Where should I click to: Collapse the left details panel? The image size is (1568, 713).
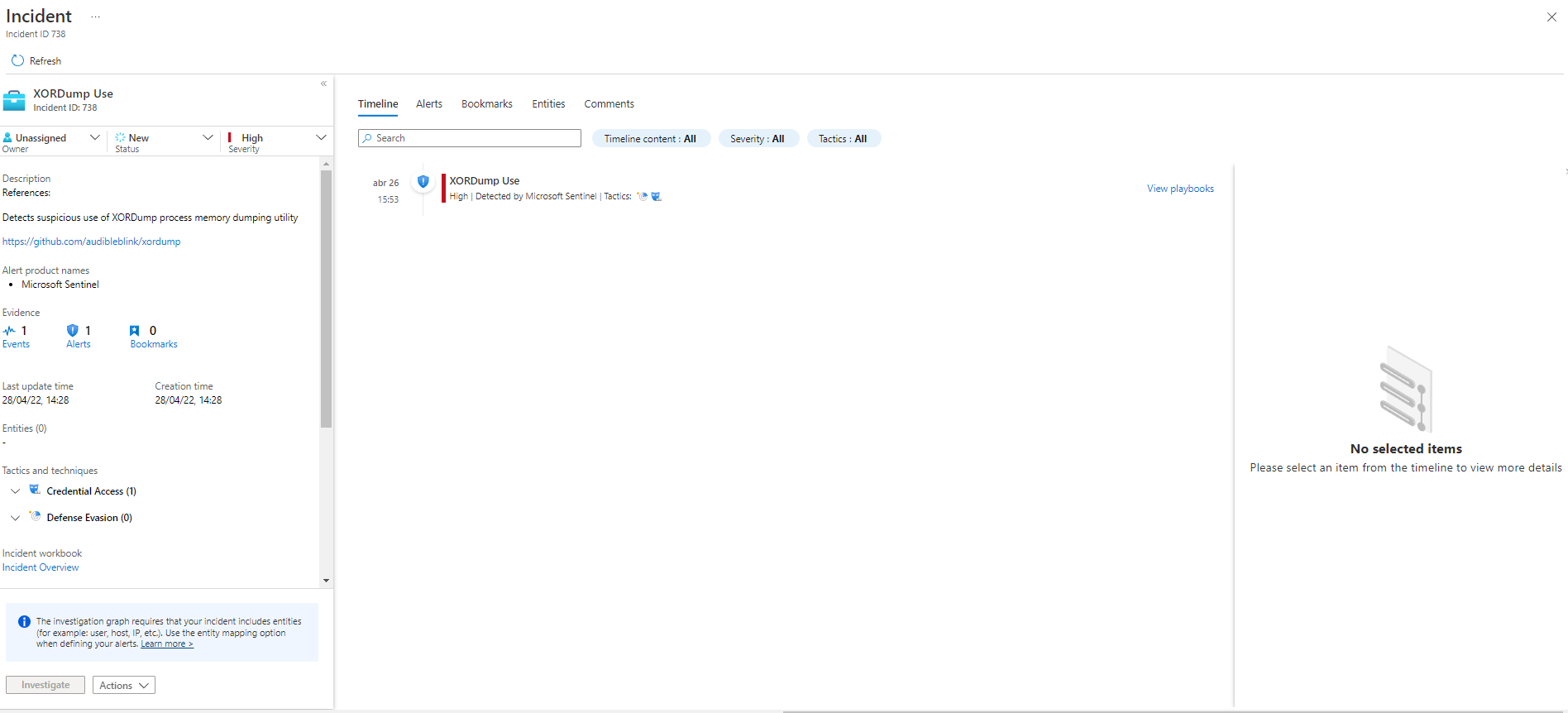coord(323,84)
